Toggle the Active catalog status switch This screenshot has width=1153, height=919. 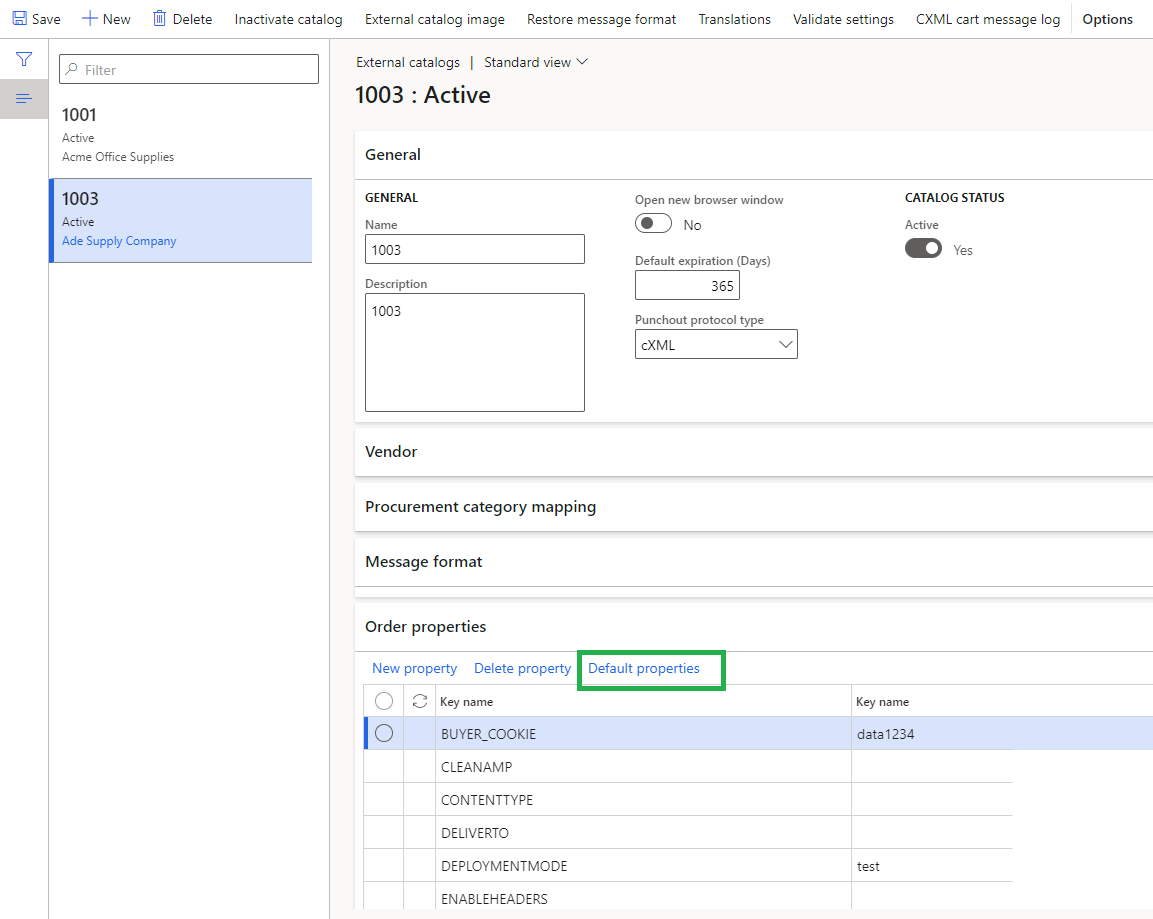pos(923,249)
